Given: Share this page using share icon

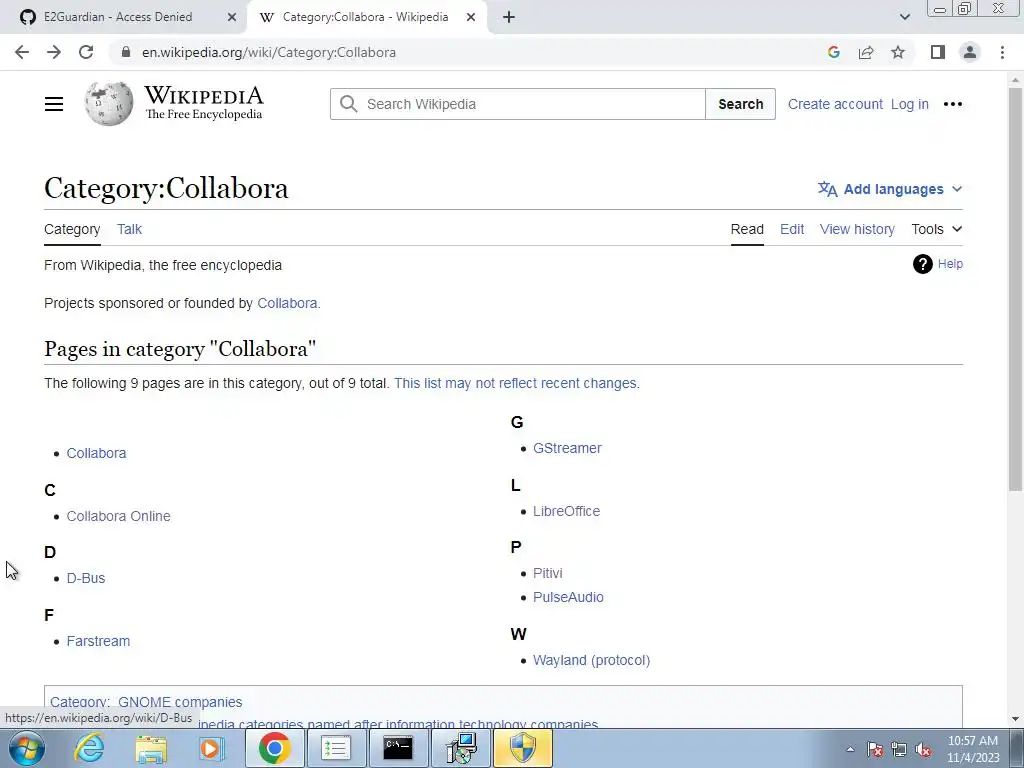Looking at the screenshot, I should (866, 52).
